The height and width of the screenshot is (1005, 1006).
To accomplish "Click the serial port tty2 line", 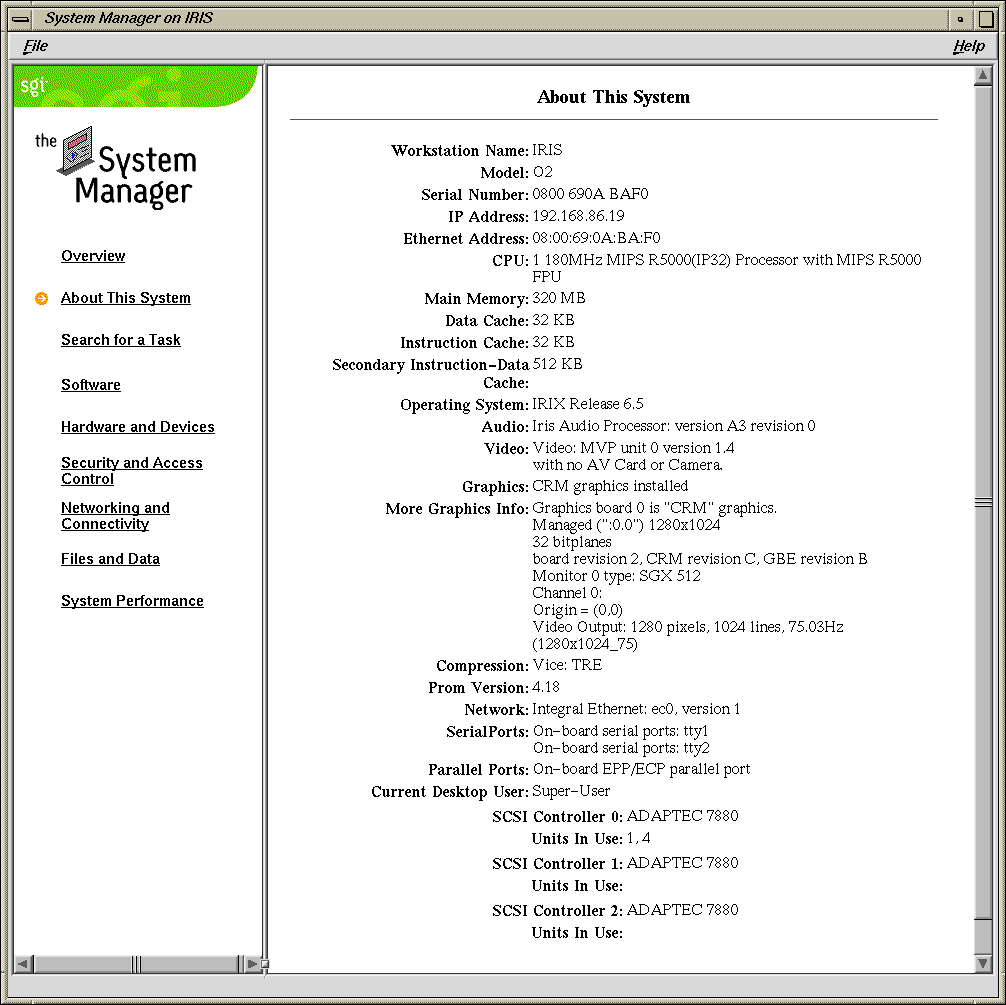I will click(x=621, y=748).
